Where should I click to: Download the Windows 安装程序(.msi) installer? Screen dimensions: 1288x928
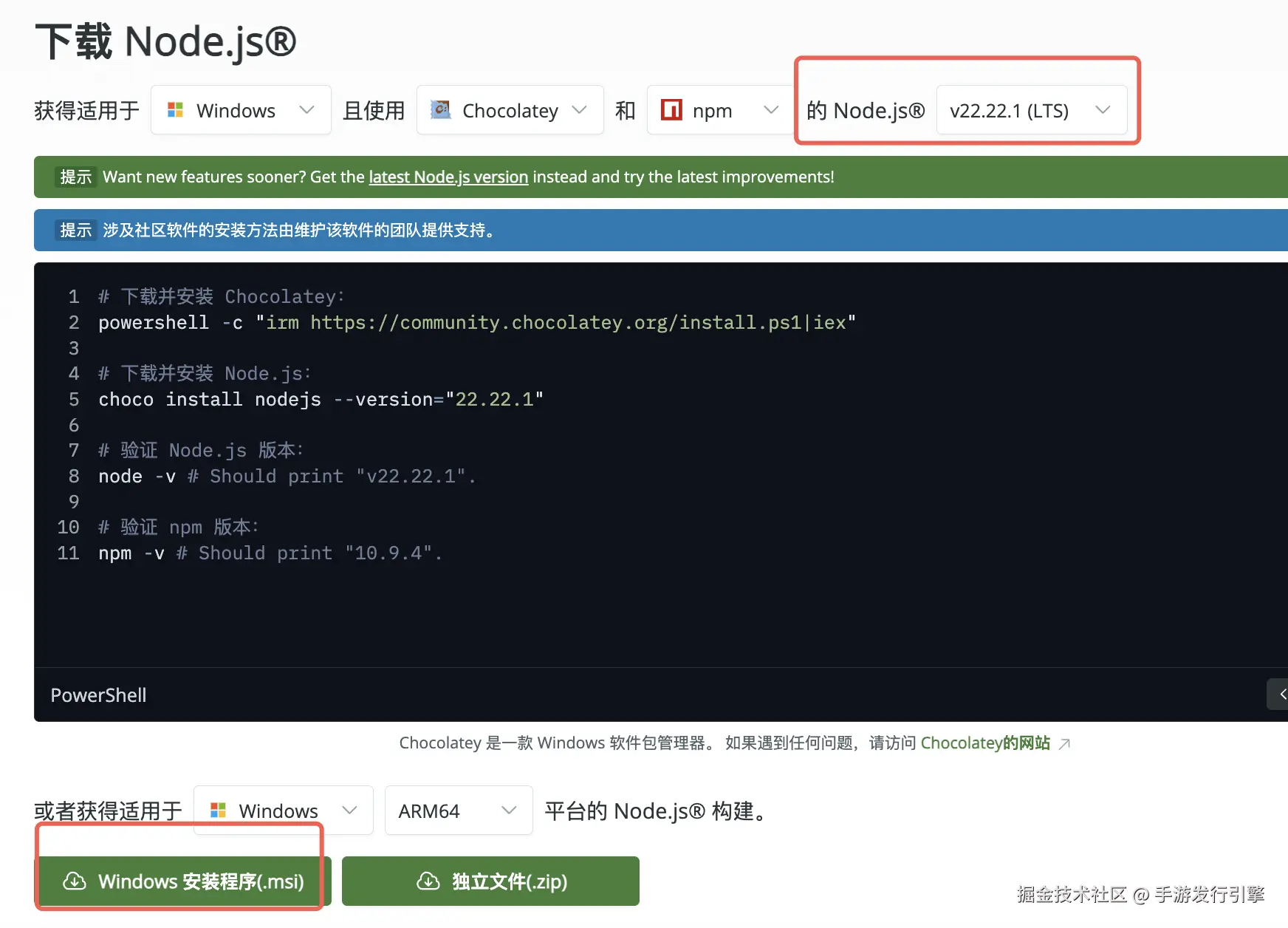pos(185,881)
